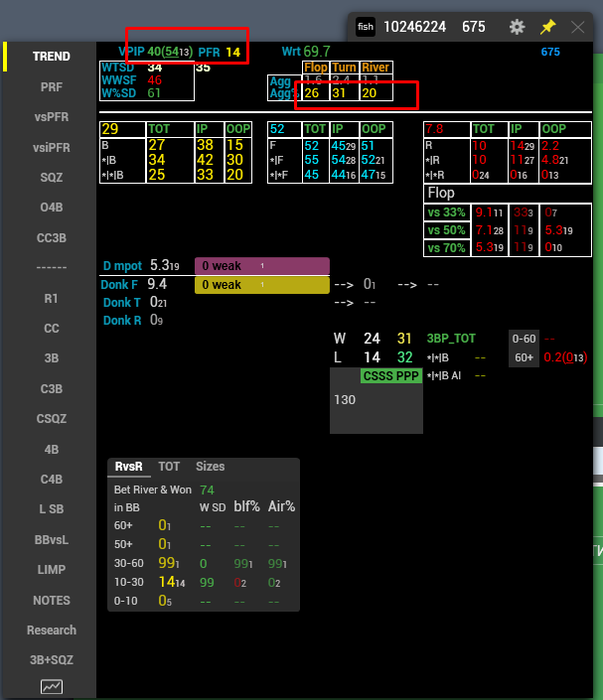Click the Turn column header in Agg table
The width and height of the screenshot is (603, 700).
pyautogui.click(x=344, y=67)
